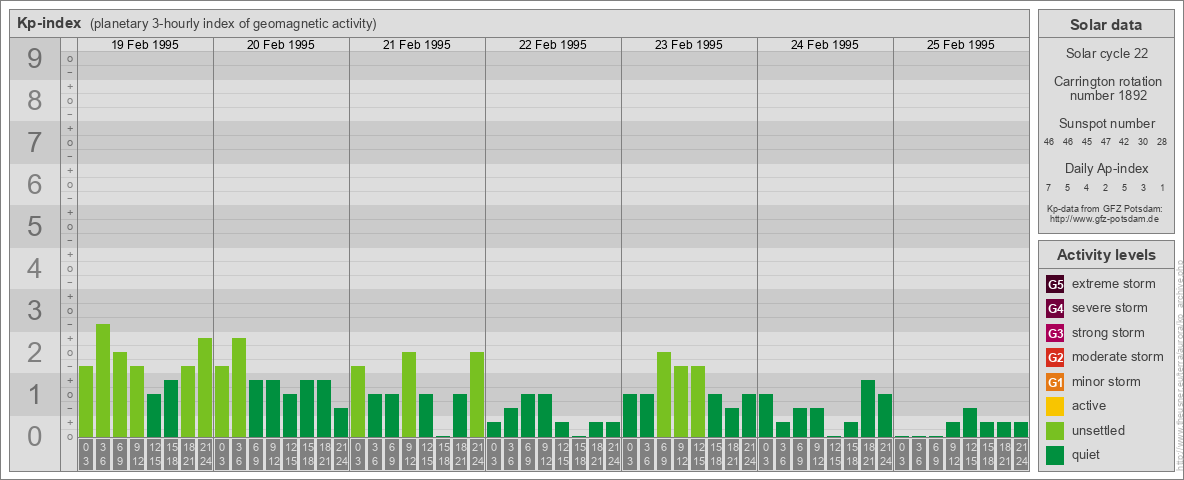Viewport: 1184px width, 480px height.
Task: Click sunspot number value 30
Action: point(1142,142)
